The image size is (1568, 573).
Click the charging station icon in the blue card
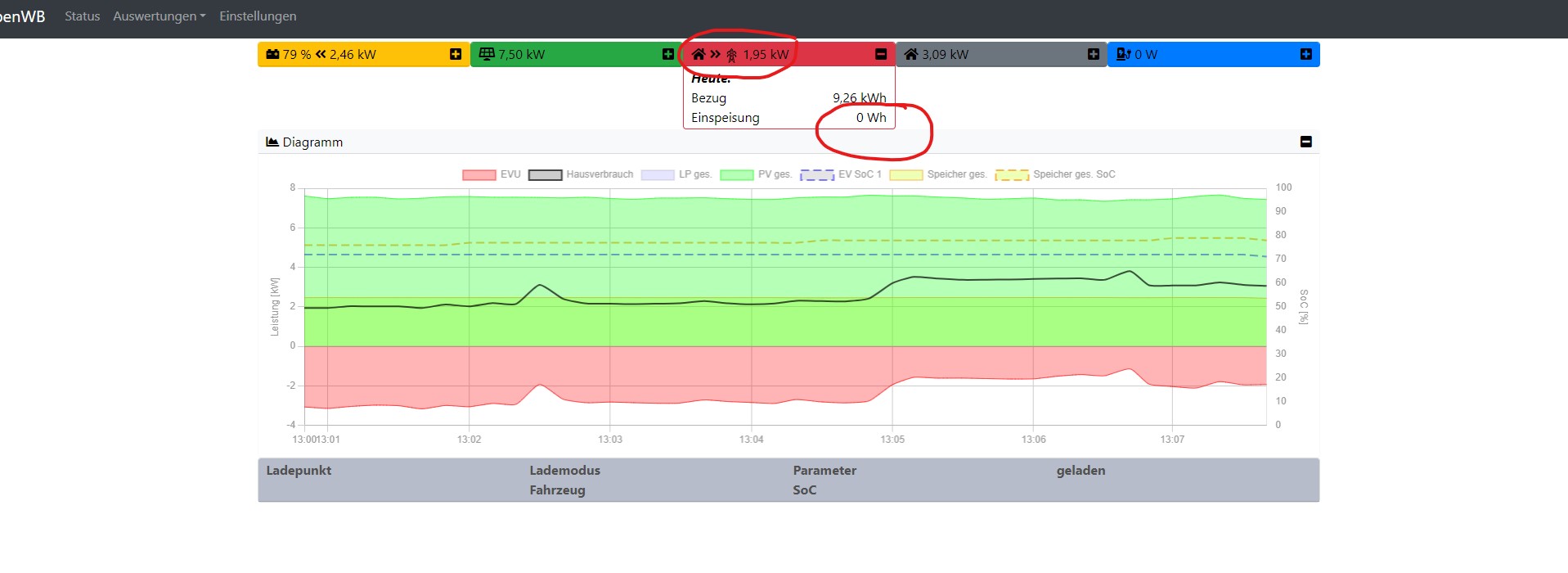tap(1123, 54)
